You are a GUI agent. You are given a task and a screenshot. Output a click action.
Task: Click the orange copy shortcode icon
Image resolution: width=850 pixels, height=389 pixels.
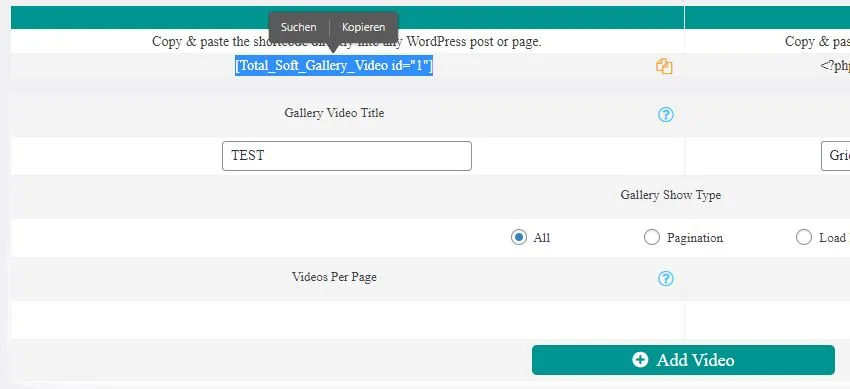(x=664, y=67)
